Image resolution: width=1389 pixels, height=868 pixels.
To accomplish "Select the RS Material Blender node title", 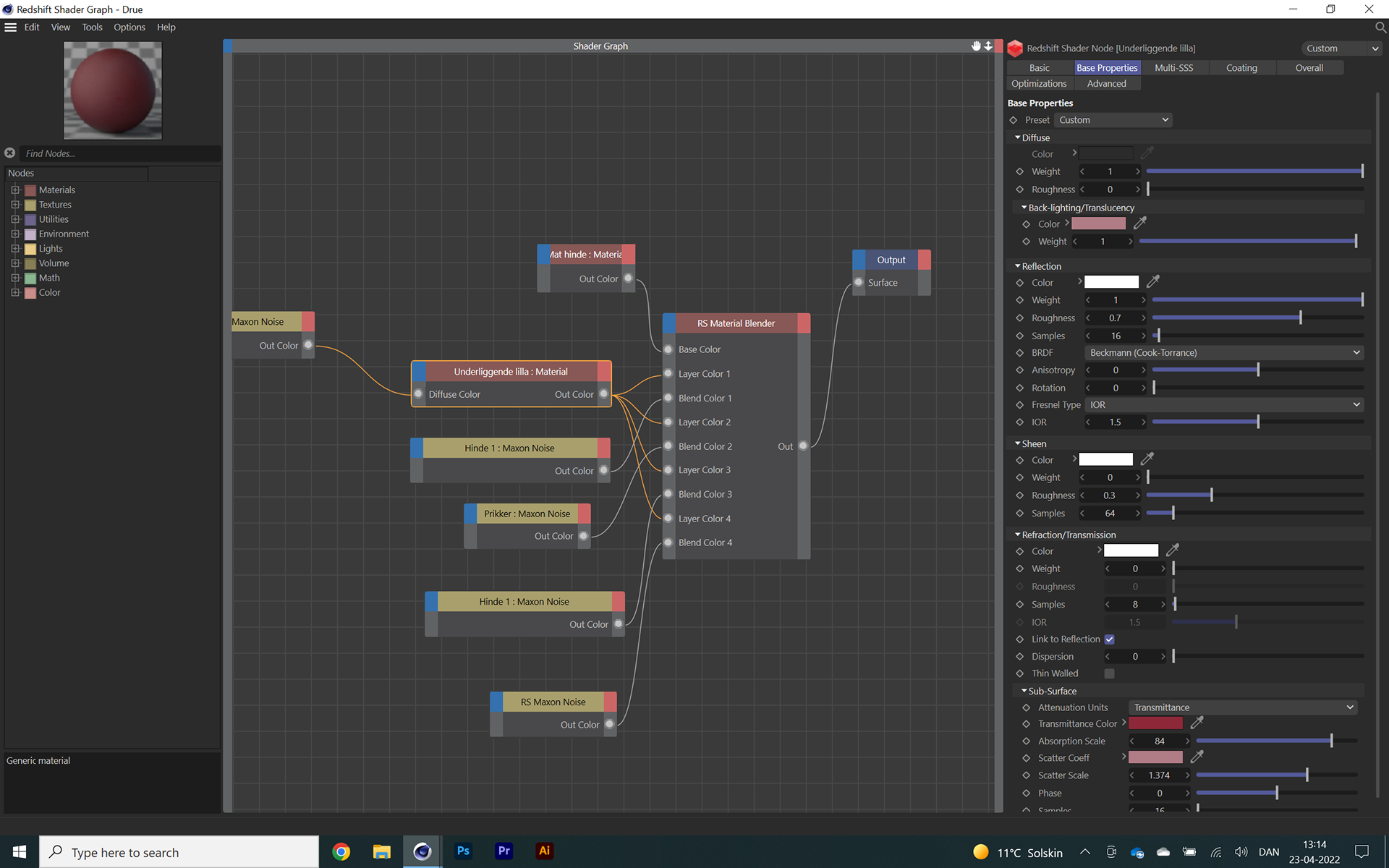I will pos(736,323).
